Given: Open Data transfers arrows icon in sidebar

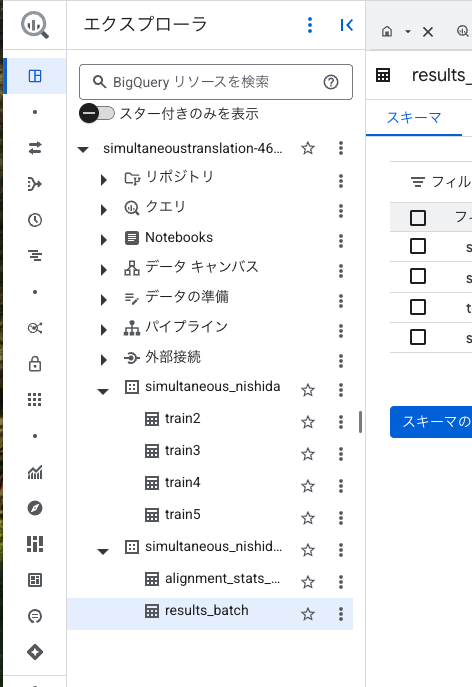Looking at the screenshot, I should coord(35,148).
